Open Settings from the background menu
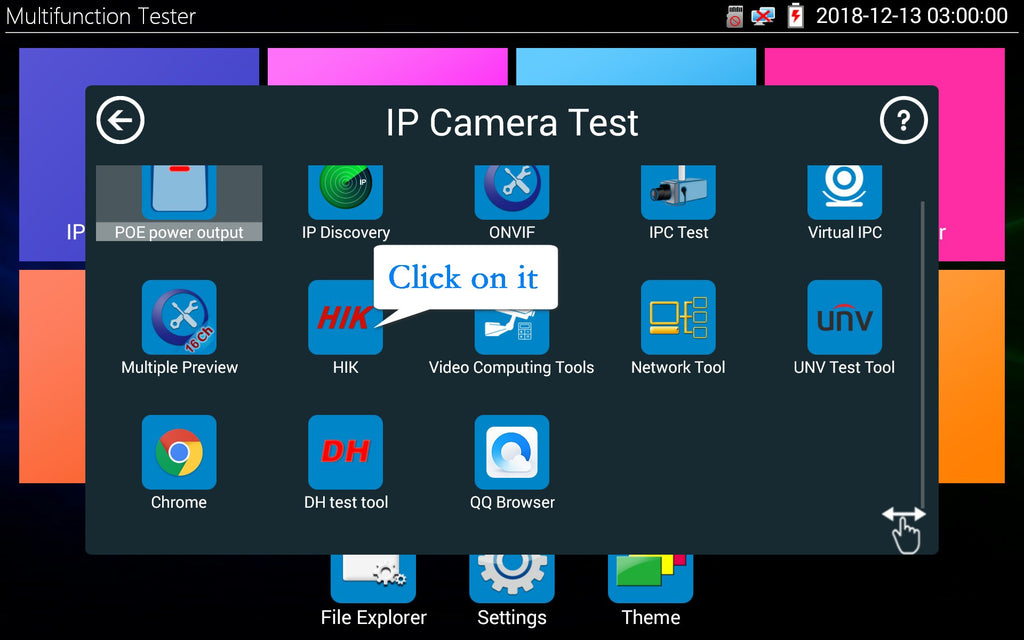The image size is (1024, 640). coord(511,590)
